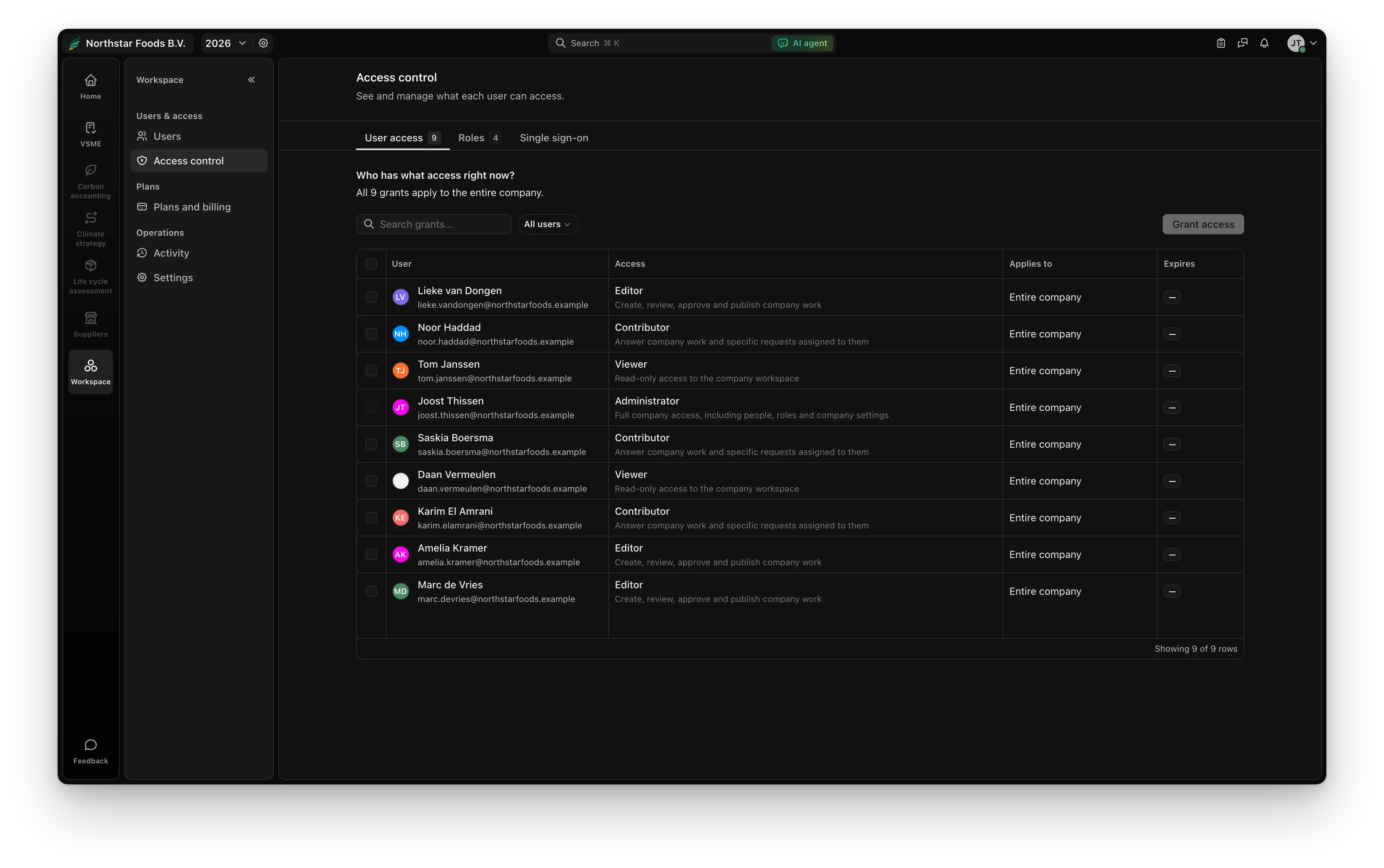
Task: Click the gear icon beside year 2026
Action: [263, 43]
